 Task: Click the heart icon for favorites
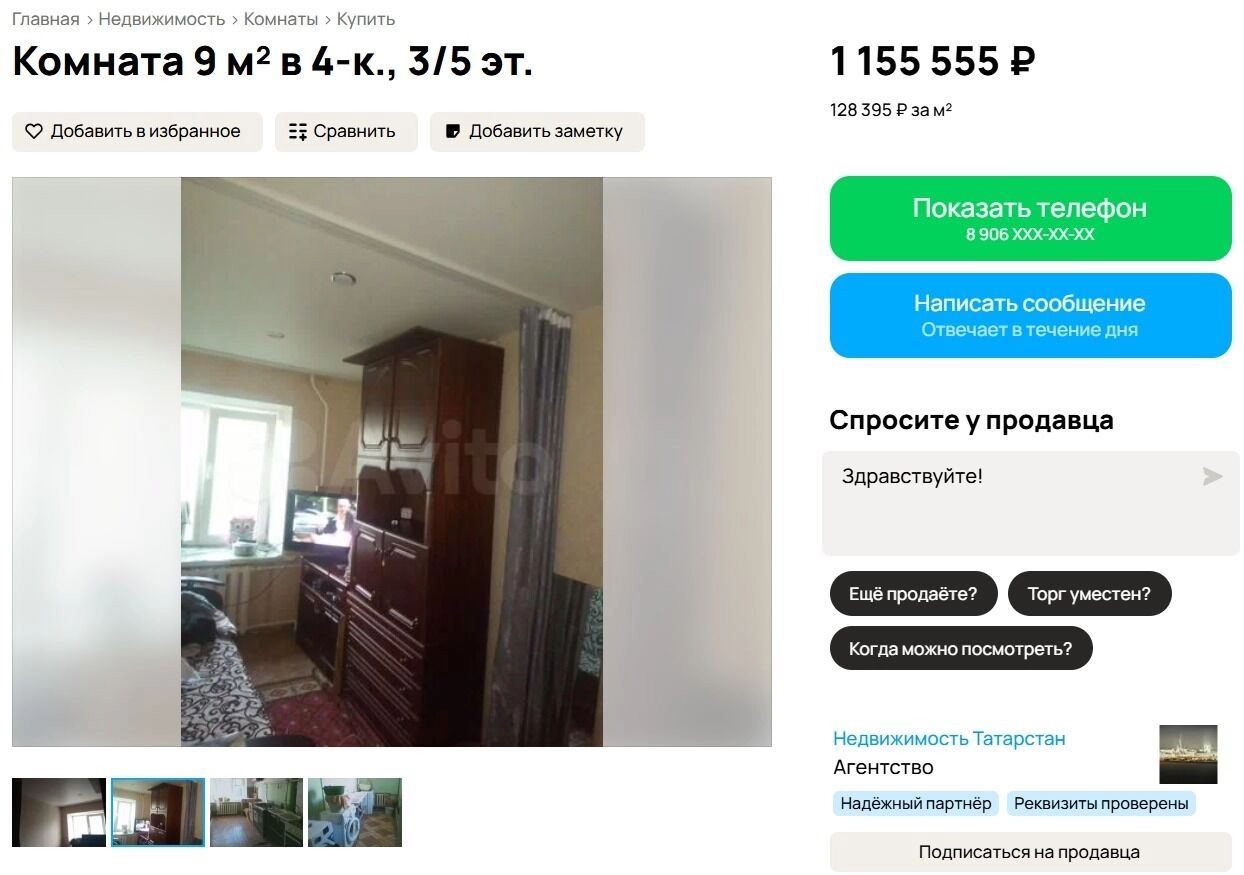(x=34, y=131)
